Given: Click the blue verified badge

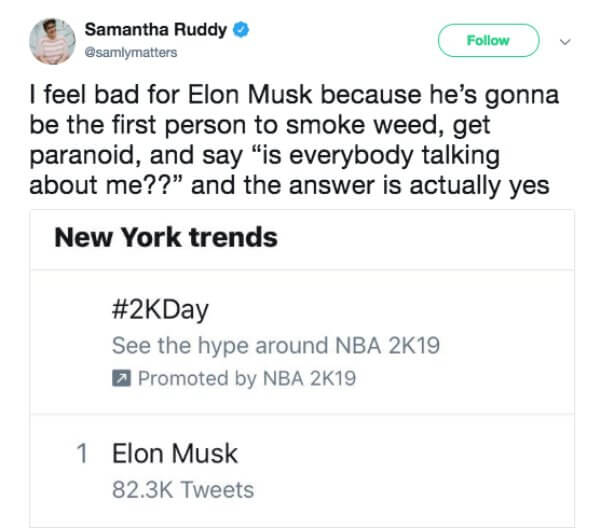Looking at the screenshot, I should [239, 31].
